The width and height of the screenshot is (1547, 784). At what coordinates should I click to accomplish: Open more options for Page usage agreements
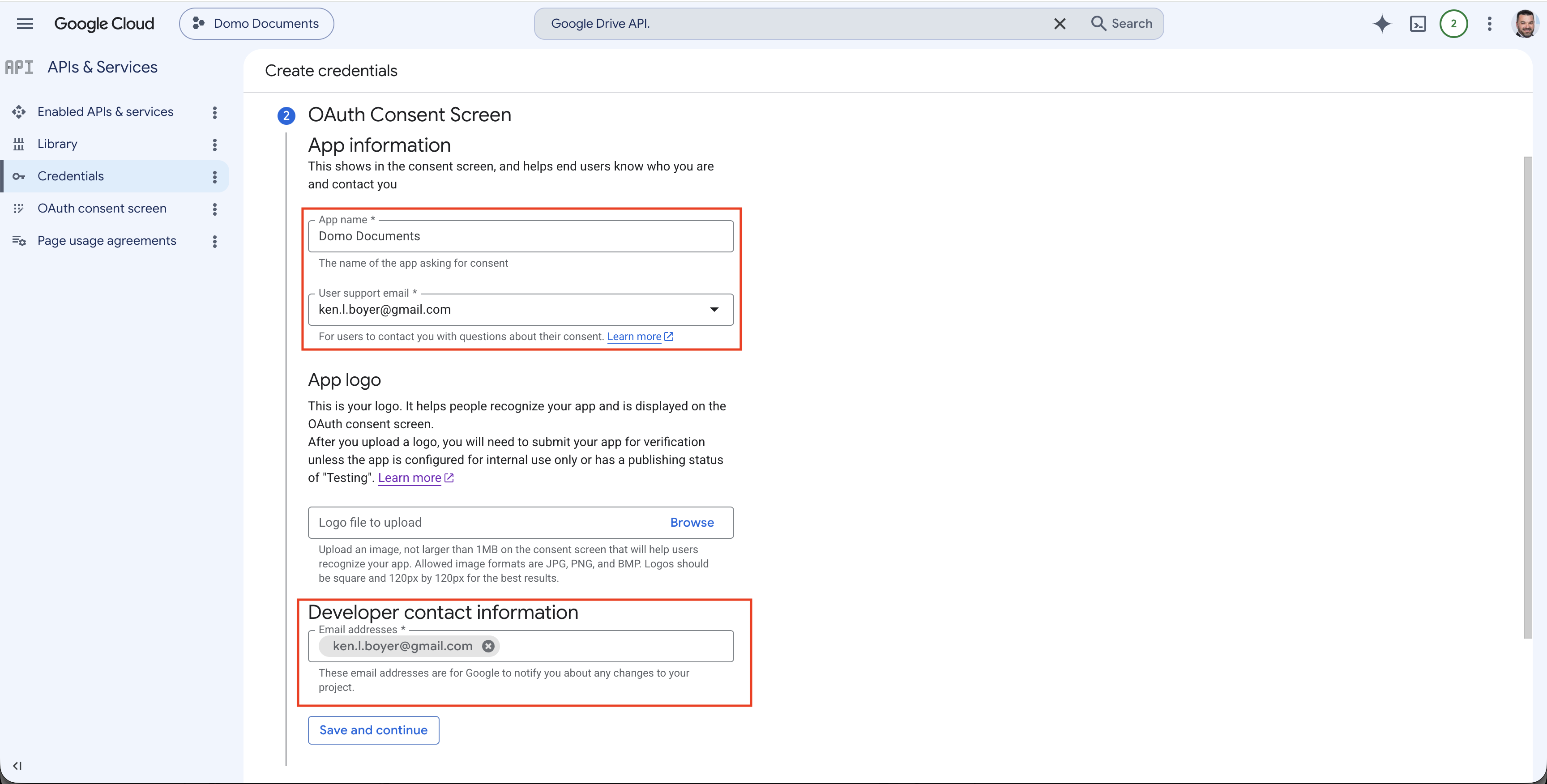(214, 241)
